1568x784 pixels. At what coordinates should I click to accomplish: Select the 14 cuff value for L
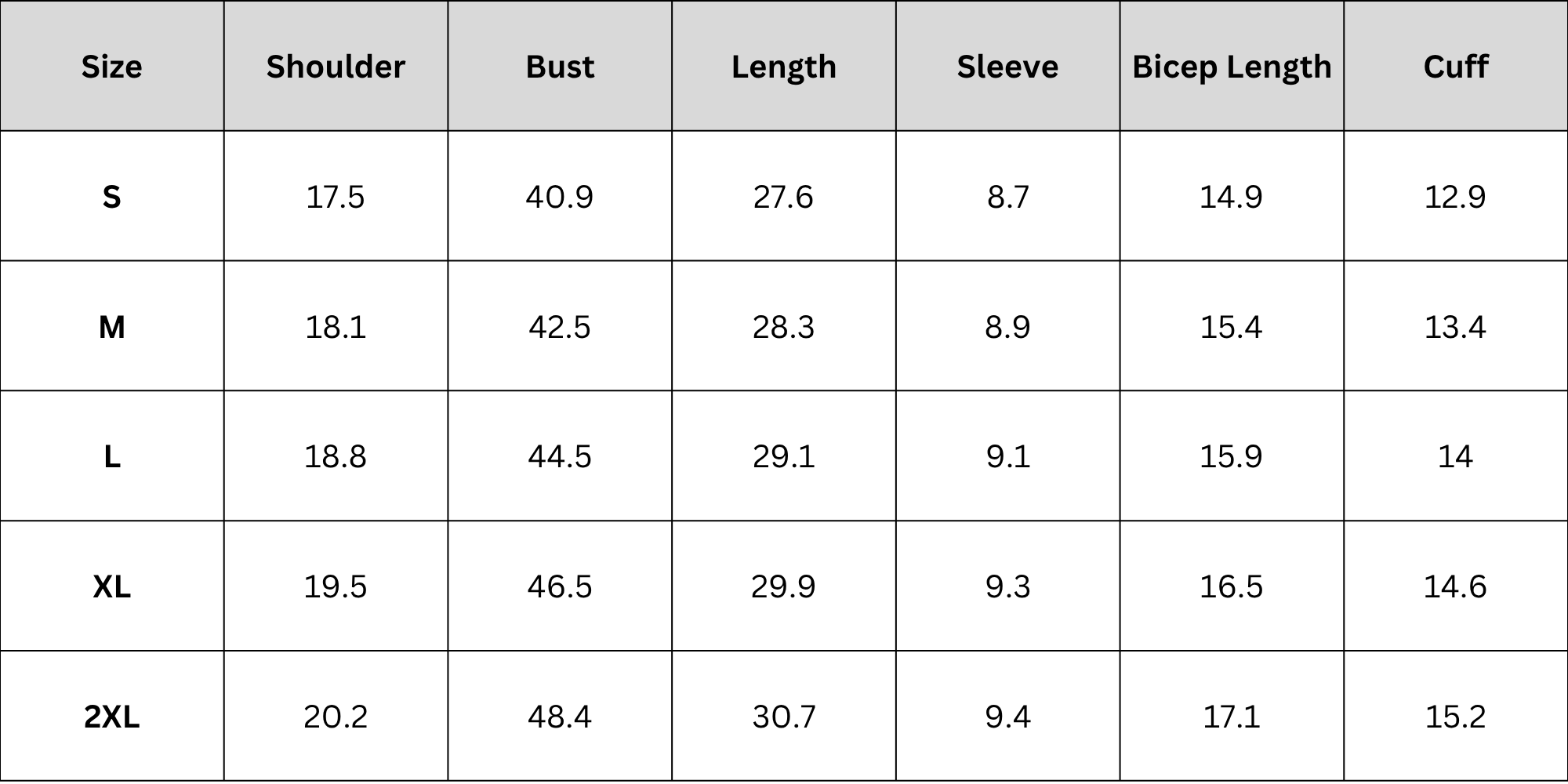click(1456, 456)
